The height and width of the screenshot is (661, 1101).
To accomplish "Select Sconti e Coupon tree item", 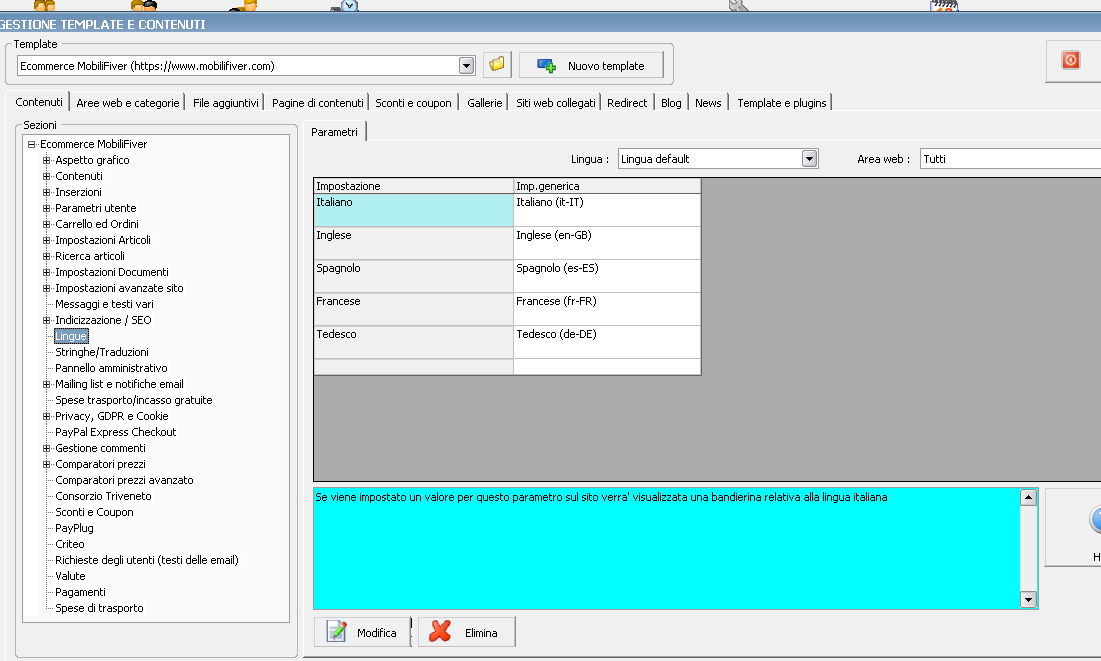I will (x=94, y=512).
